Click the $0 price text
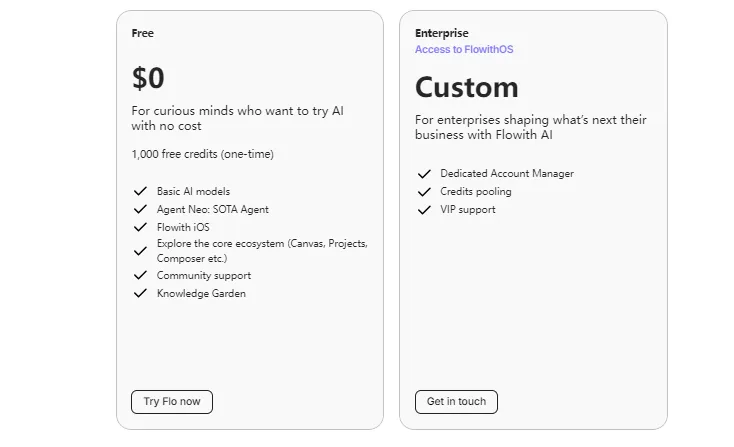734x447 pixels. pyautogui.click(x=148, y=78)
